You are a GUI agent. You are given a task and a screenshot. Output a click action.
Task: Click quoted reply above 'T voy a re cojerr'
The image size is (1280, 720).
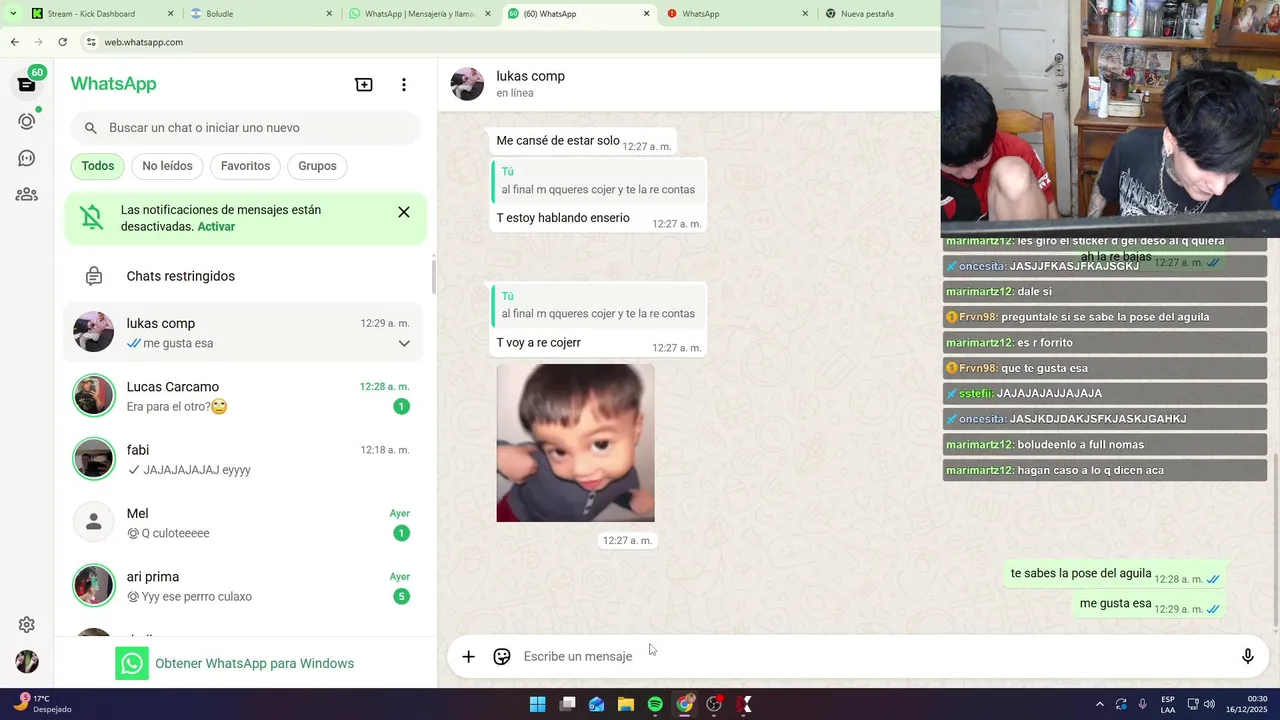pyautogui.click(x=597, y=305)
